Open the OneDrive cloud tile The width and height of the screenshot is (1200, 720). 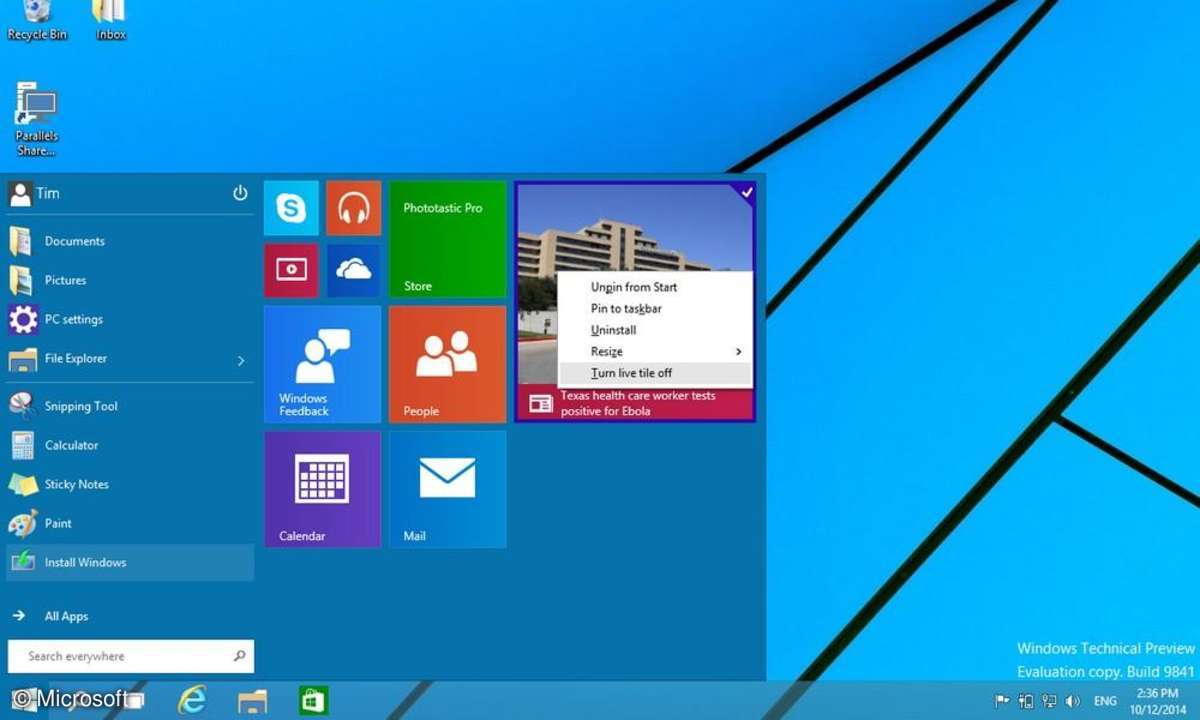(x=353, y=270)
